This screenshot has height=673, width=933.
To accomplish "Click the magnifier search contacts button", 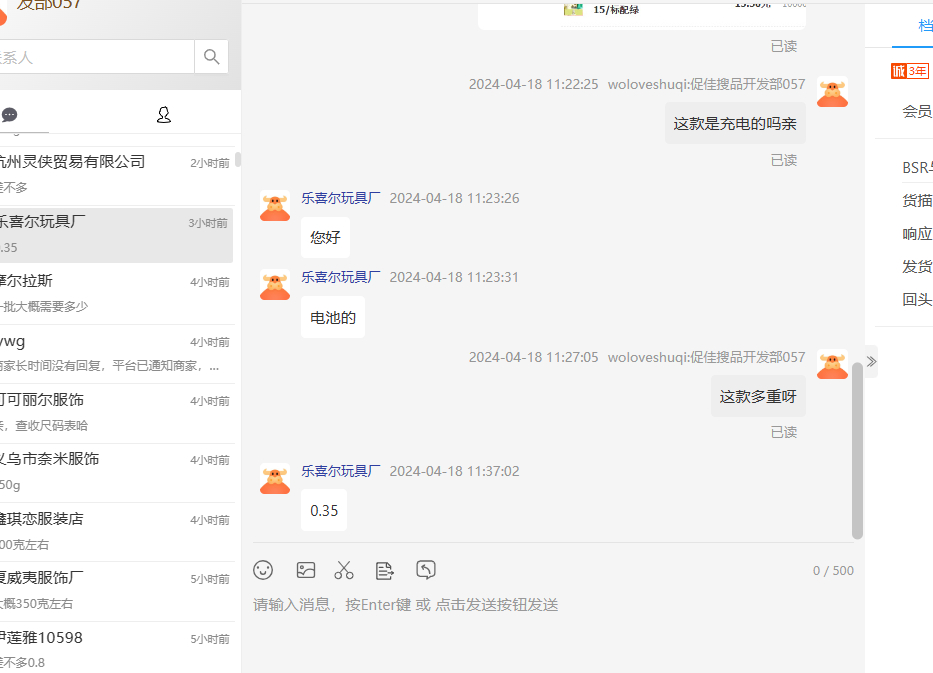I will pyautogui.click(x=211, y=57).
